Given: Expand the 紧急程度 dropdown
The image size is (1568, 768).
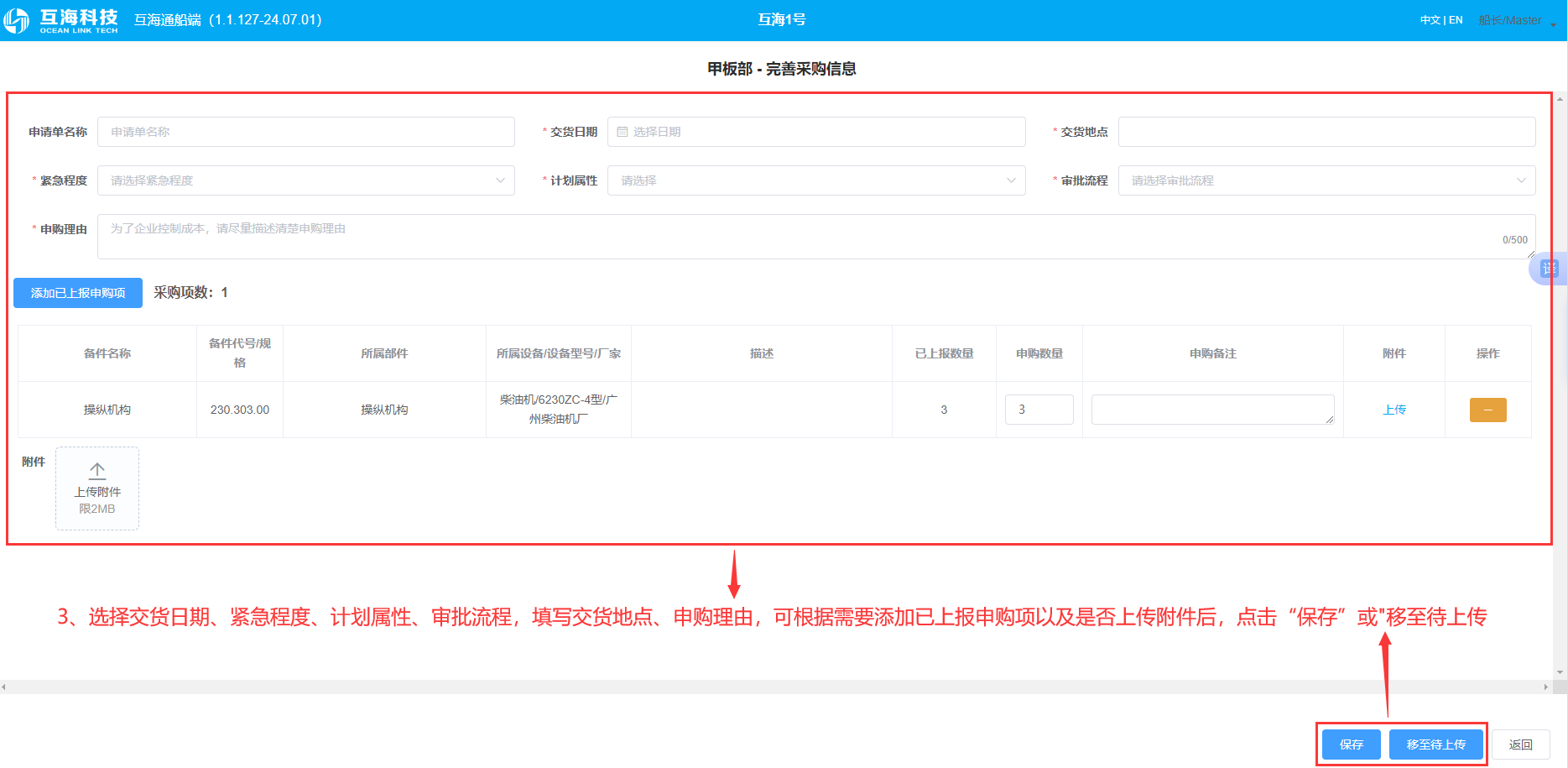Looking at the screenshot, I should [306, 180].
